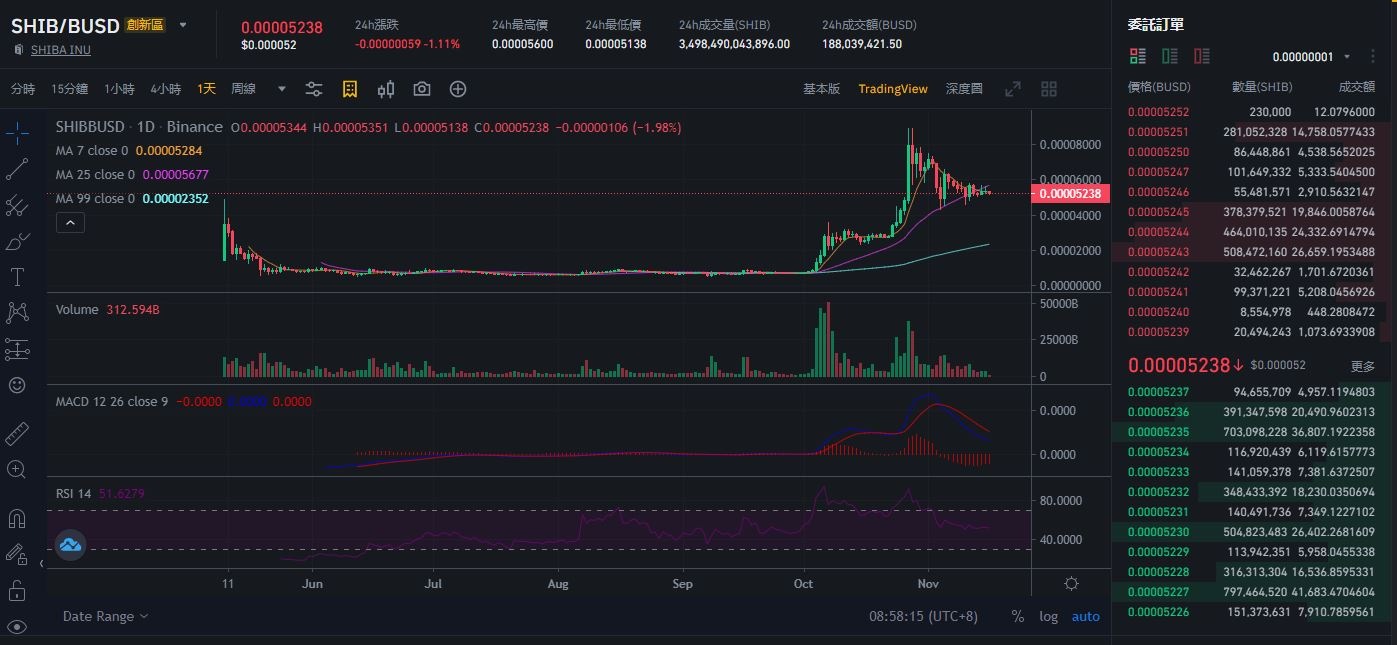This screenshot has width=1397, height=645.
Task: Click 更多 in the order book
Action: point(1363,366)
